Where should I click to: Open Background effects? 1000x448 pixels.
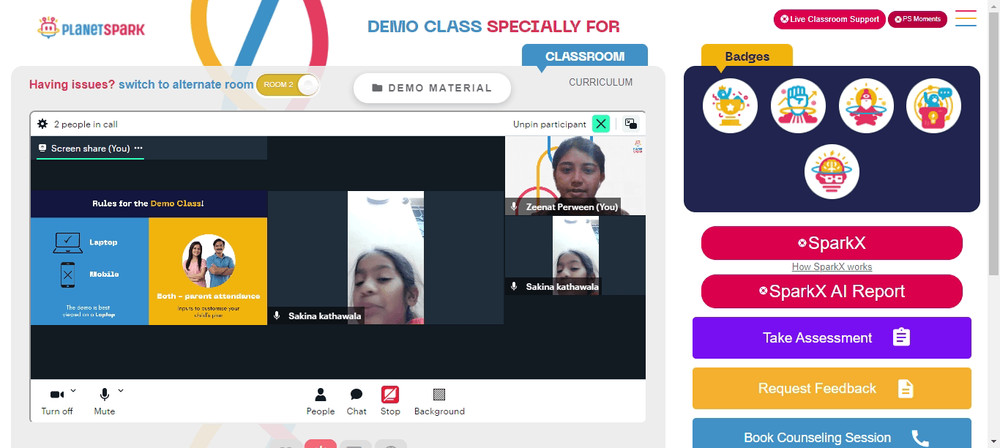(x=439, y=401)
